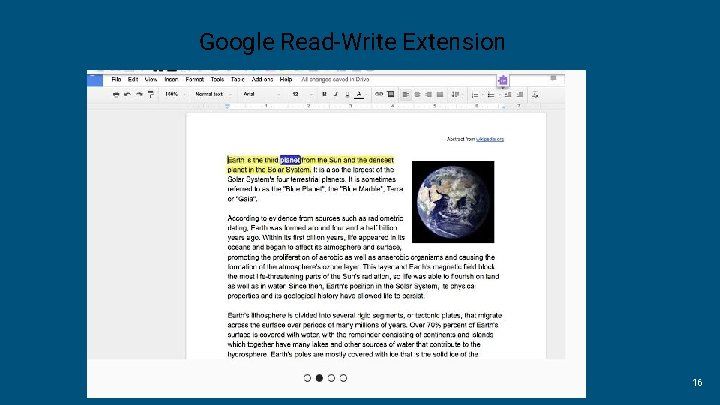This screenshot has height=405, width=720.
Task: Click the blue Docs home icon
Action: point(95,80)
